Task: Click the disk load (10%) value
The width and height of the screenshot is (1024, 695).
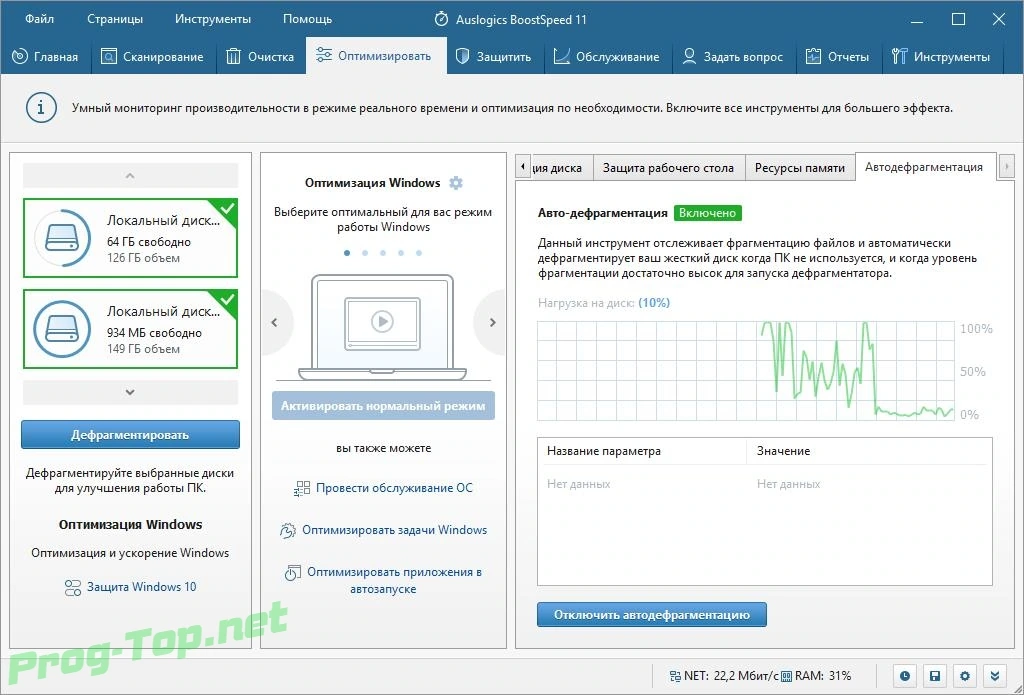Action: [x=654, y=303]
